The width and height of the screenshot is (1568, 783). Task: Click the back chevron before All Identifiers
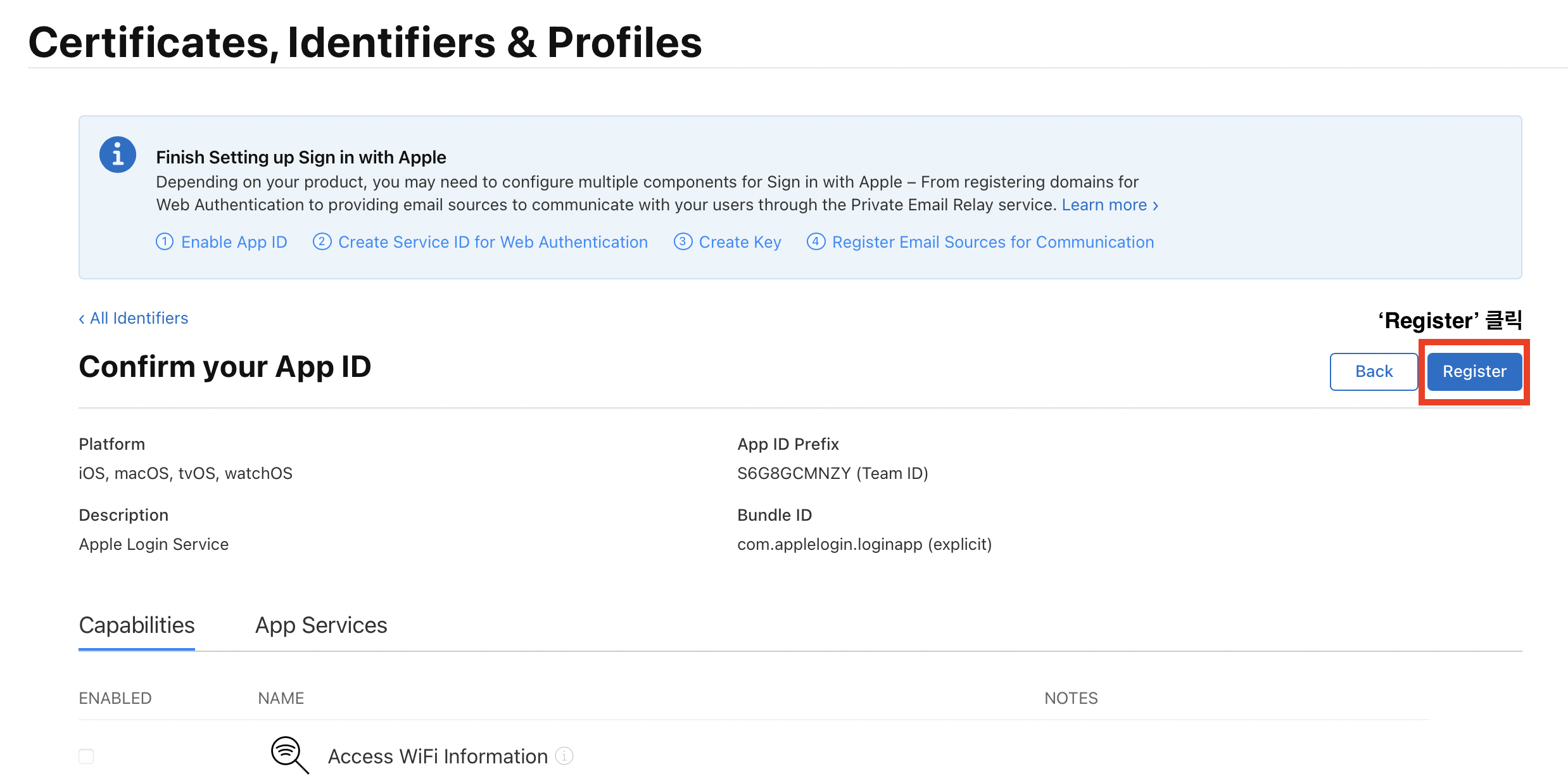tap(82, 319)
